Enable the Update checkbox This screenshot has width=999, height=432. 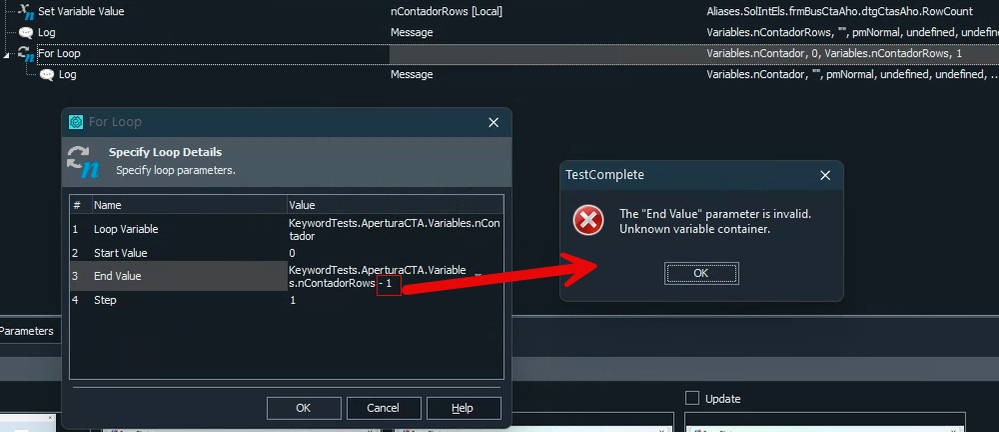pos(692,398)
